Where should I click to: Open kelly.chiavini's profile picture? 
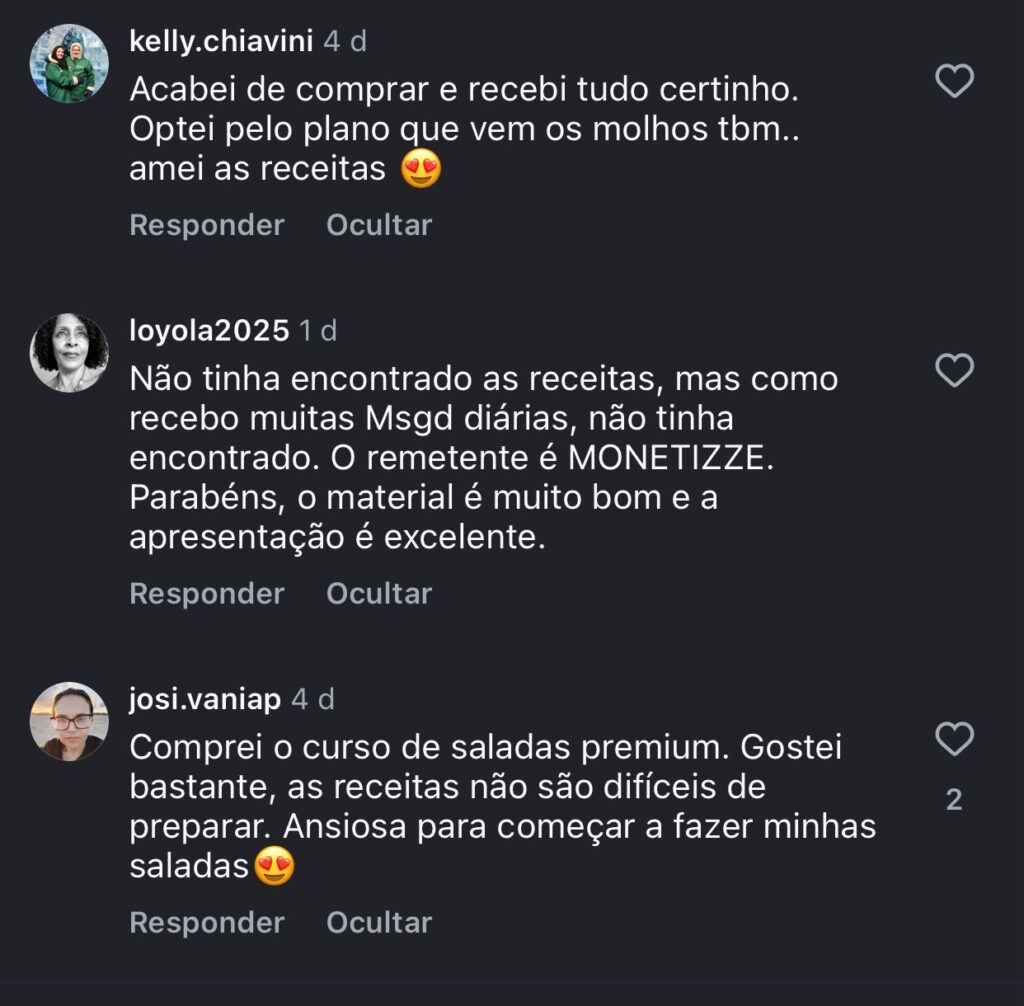(69, 63)
